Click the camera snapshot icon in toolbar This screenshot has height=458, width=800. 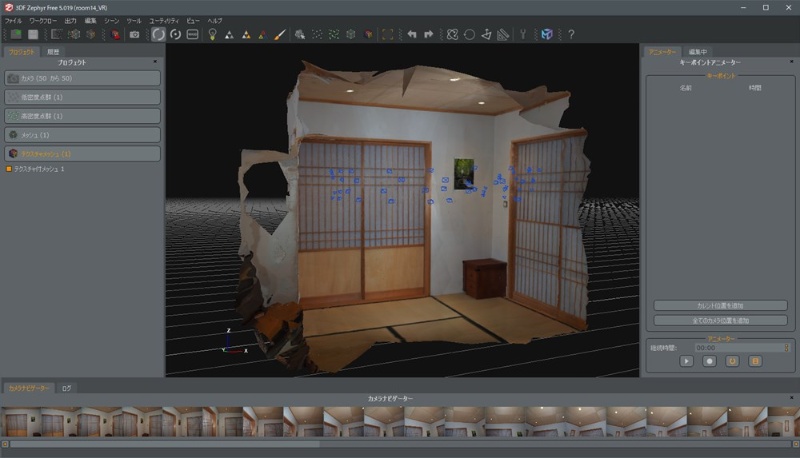click(x=134, y=34)
